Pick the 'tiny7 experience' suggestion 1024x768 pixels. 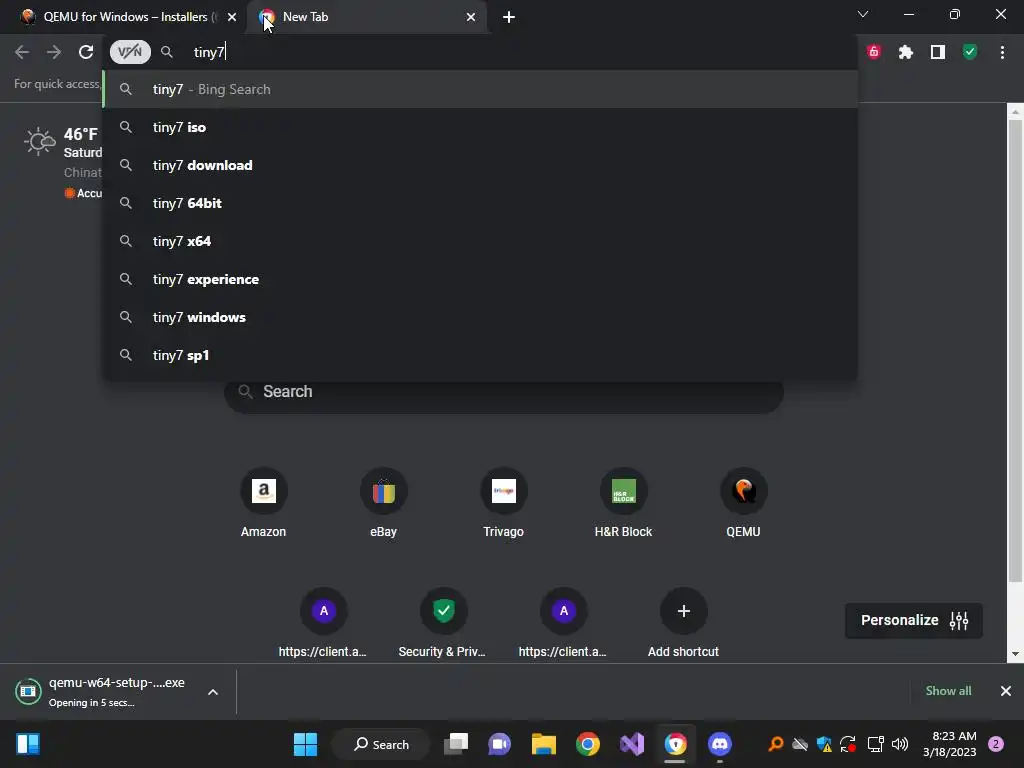click(x=480, y=279)
